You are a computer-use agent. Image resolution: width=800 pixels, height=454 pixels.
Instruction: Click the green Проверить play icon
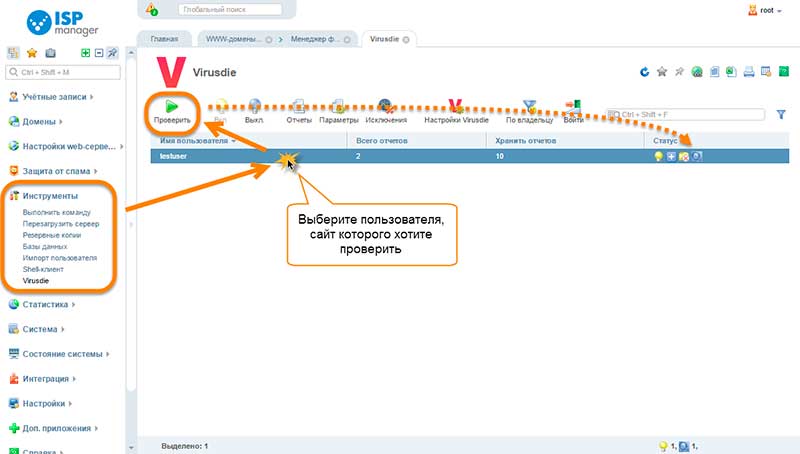click(x=171, y=107)
